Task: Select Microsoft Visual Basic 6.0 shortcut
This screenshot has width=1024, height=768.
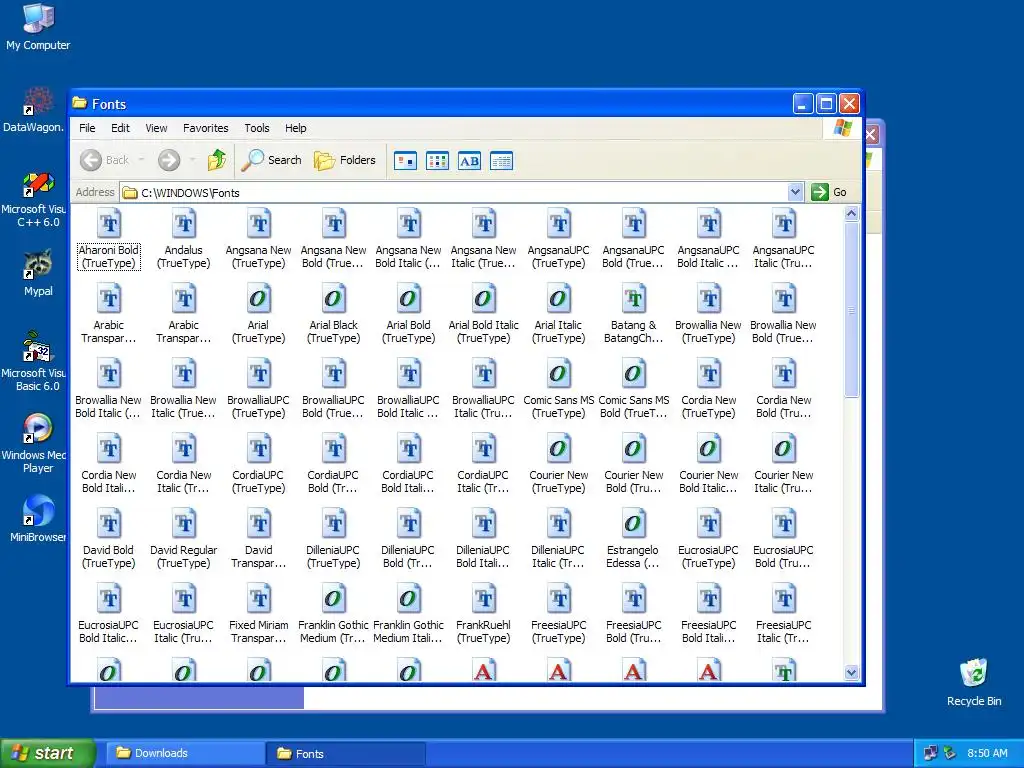Action: coord(34,362)
